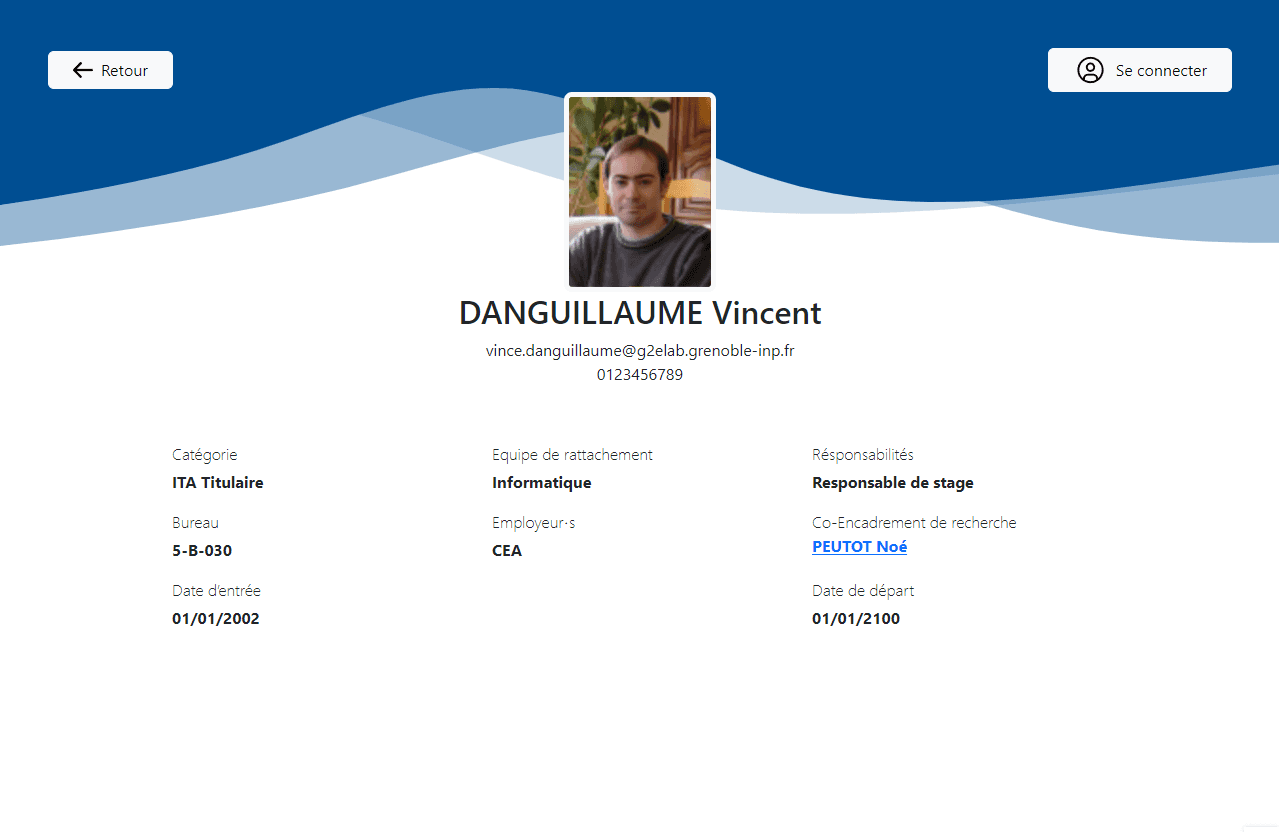Click the Co-Encadrement de recherche label
Viewport: 1279px width, 832px height.
[914, 523]
